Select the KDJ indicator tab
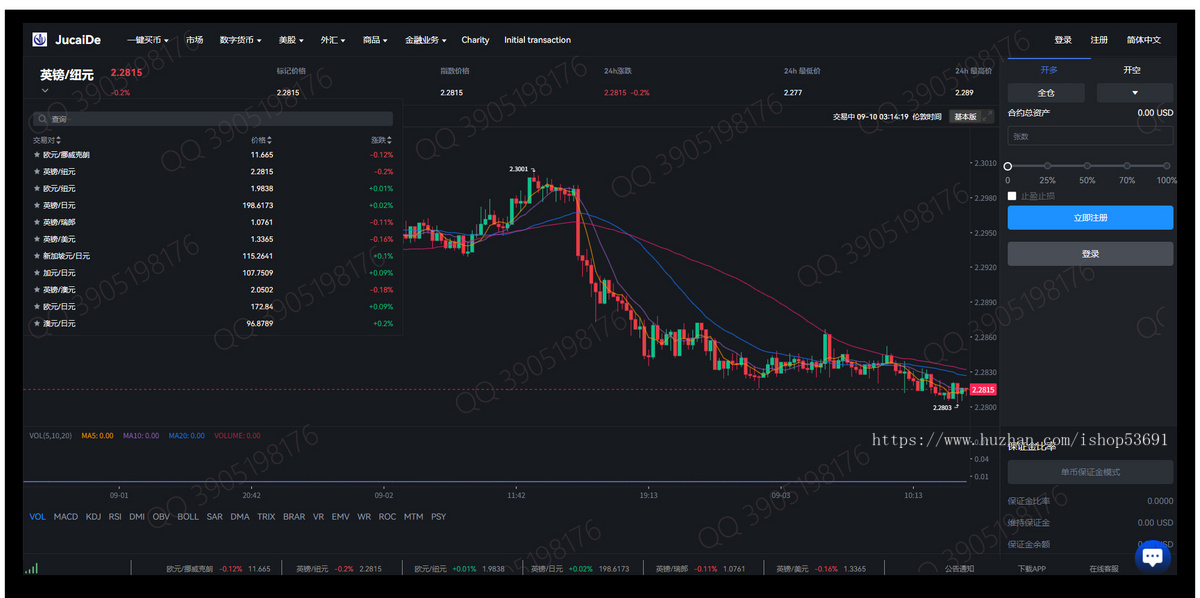1200x598 pixels. [93, 517]
